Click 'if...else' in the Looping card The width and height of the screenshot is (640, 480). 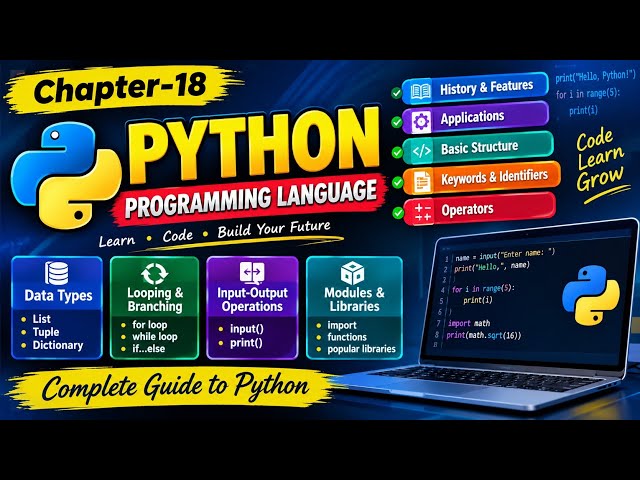tap(149, 349)
